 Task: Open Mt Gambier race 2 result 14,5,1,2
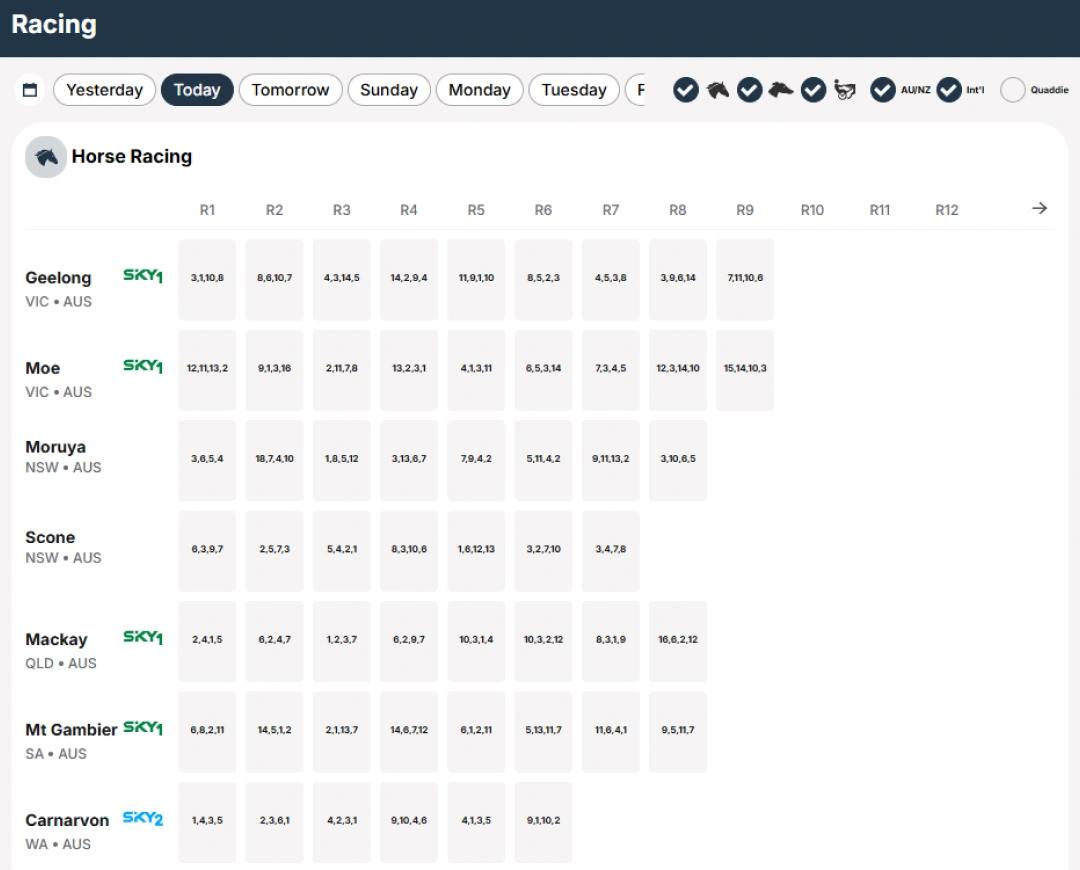275,732
